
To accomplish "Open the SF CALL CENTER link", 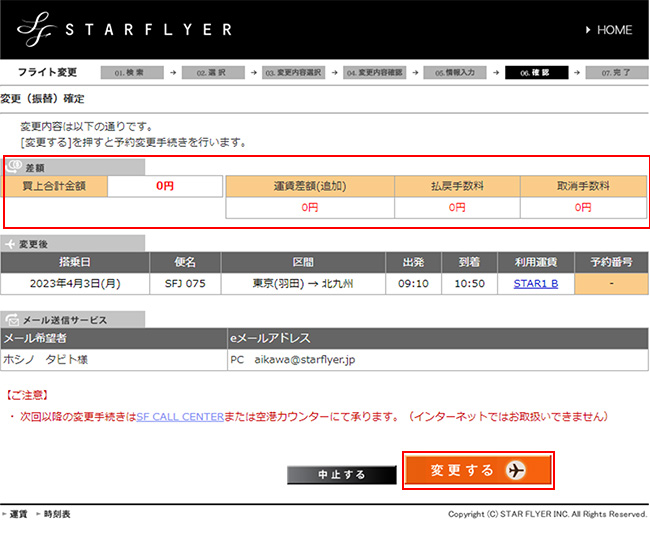I will point(179,415).
